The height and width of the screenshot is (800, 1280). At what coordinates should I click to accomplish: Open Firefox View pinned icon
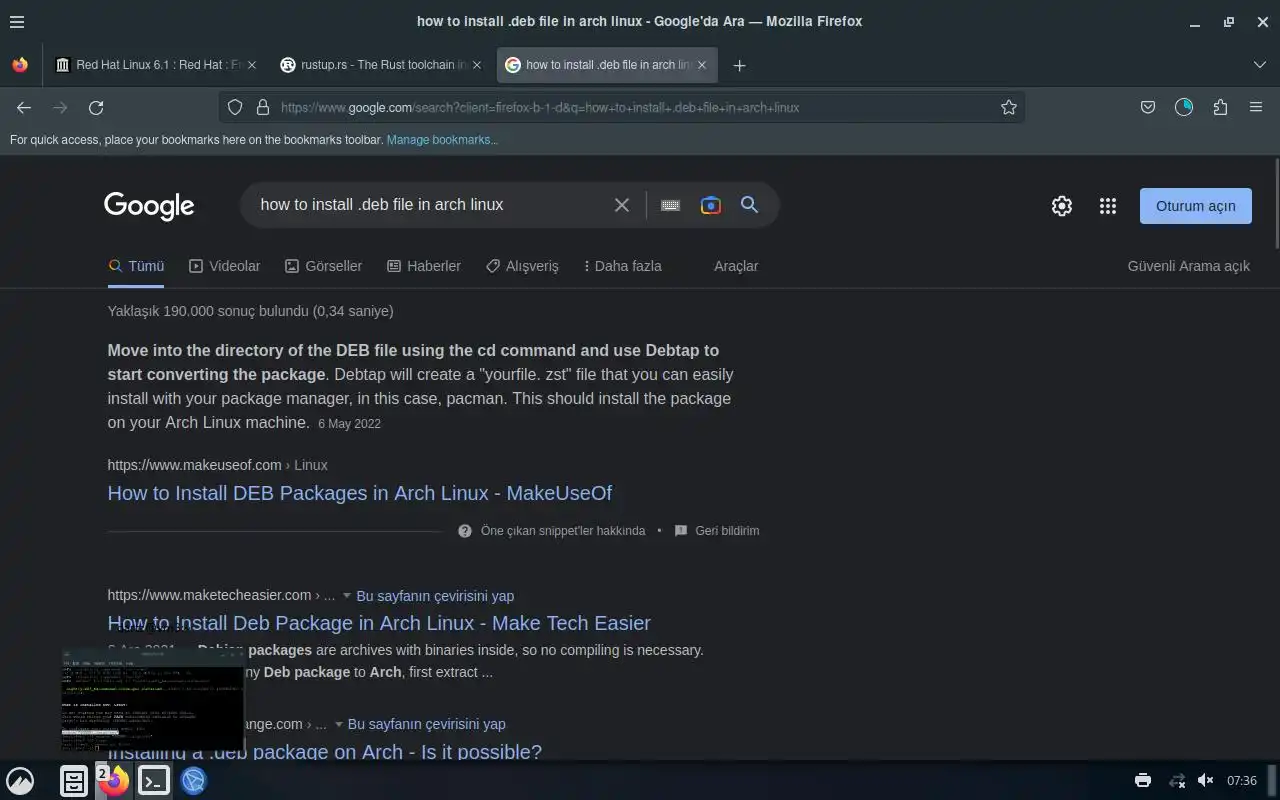(x=20, y=65)
